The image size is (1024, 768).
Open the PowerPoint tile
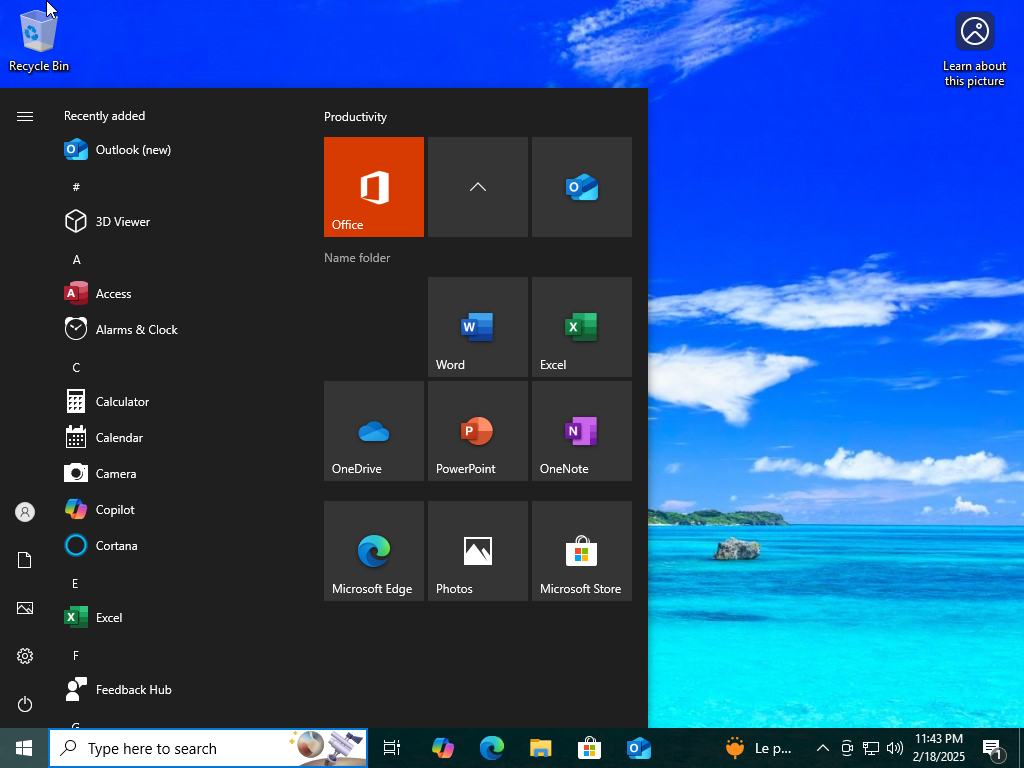click(477, 431)
